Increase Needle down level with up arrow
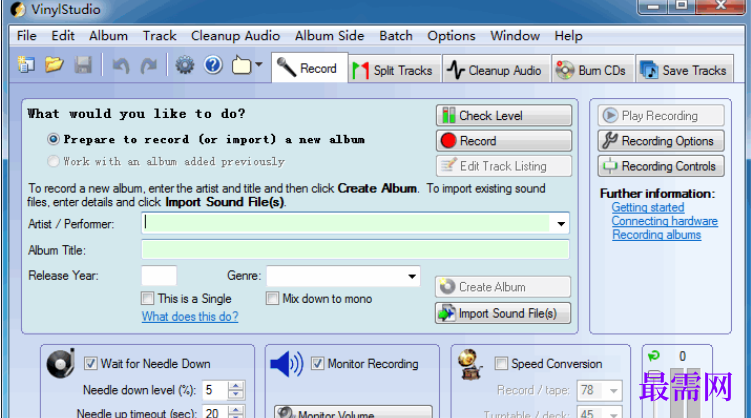The height and width of the screenshot is (418, 751). tap(236, 386)
